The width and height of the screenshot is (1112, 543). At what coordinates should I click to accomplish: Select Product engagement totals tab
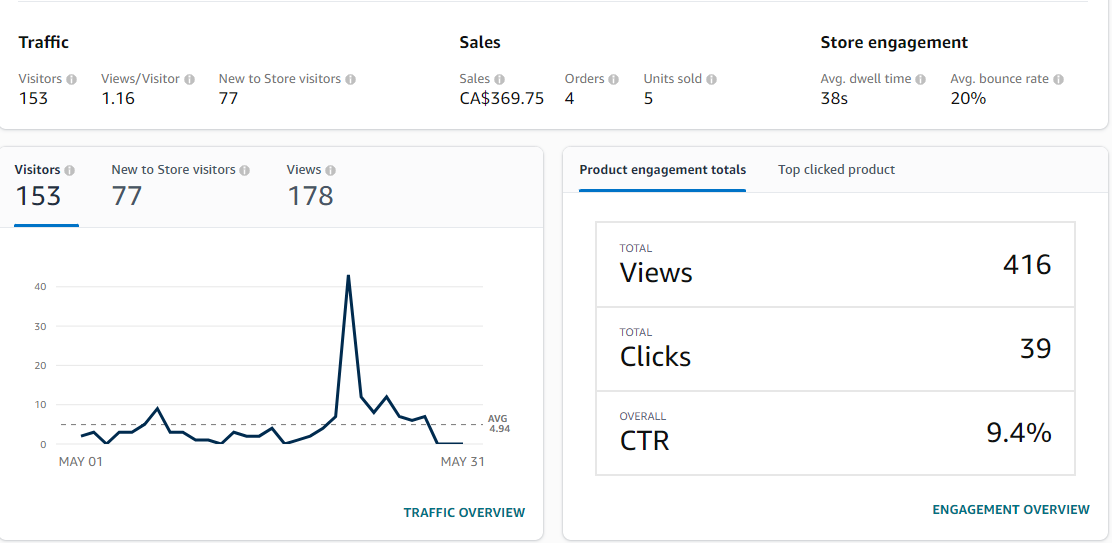[x=662, y=170]
